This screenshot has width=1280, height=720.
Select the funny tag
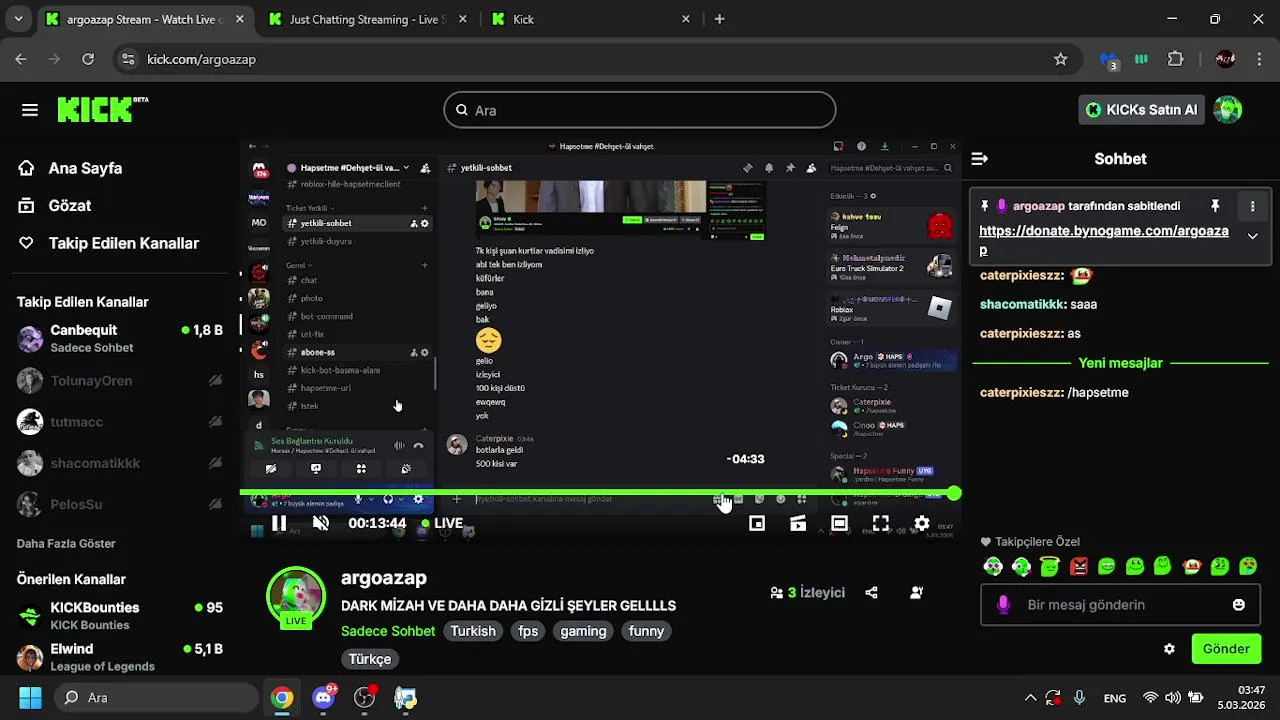646,631
